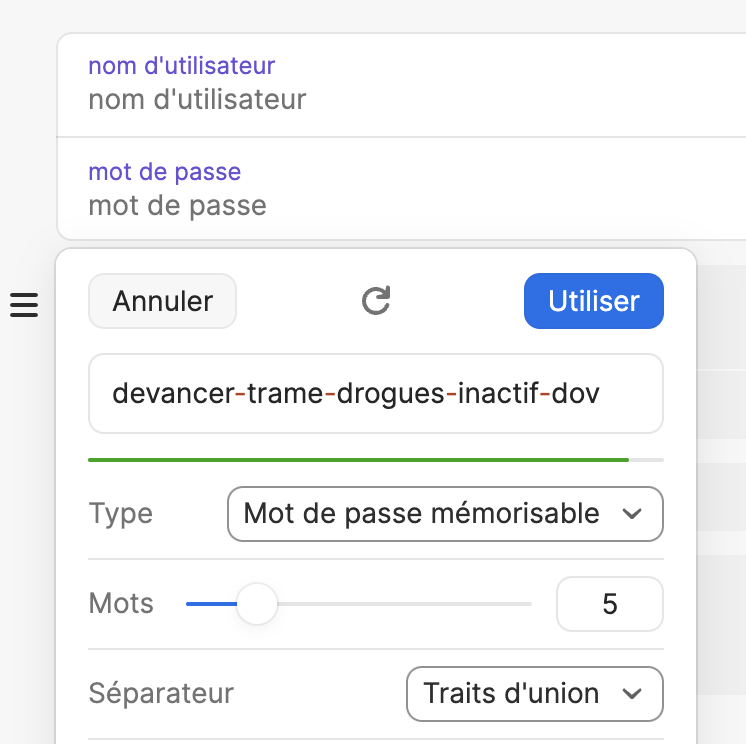Open the Mot de passe mémorisable dropdown
This screenshot has width=746, height=744.
click(445, 514)
